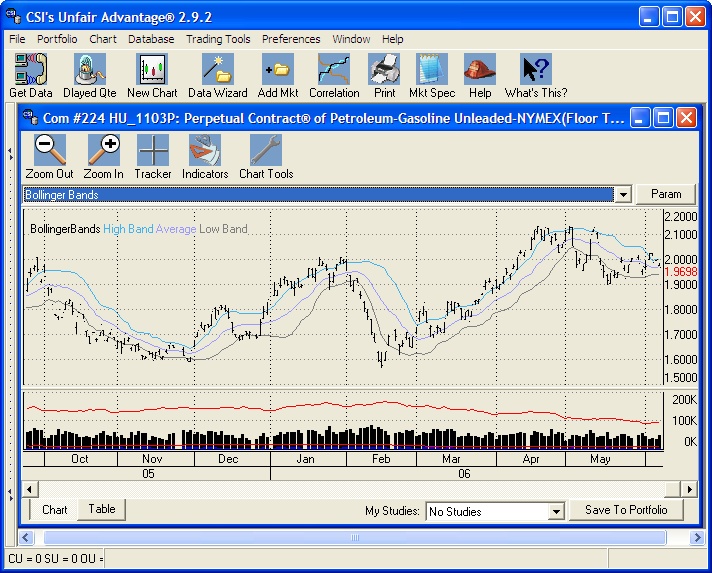The width and height of the screenshot is (712, 573).
Task: Click chart scrollbar right arrow
Action: pos(690,489)
